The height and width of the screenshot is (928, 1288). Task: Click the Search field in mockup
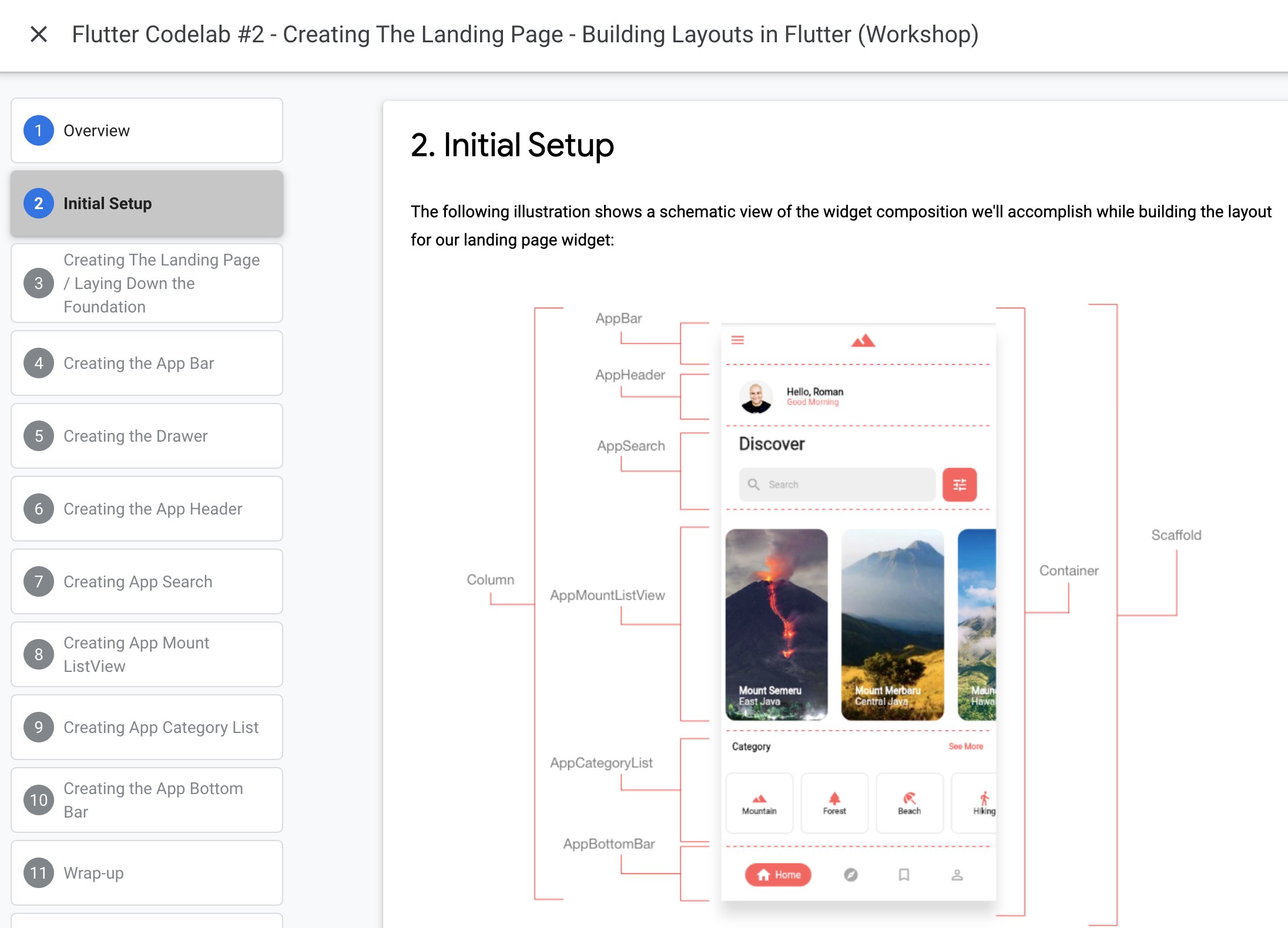tap(837, 485)
